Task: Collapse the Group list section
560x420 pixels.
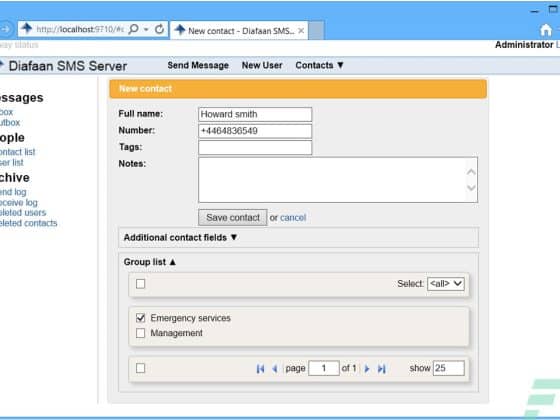Action: click(150, 262)
